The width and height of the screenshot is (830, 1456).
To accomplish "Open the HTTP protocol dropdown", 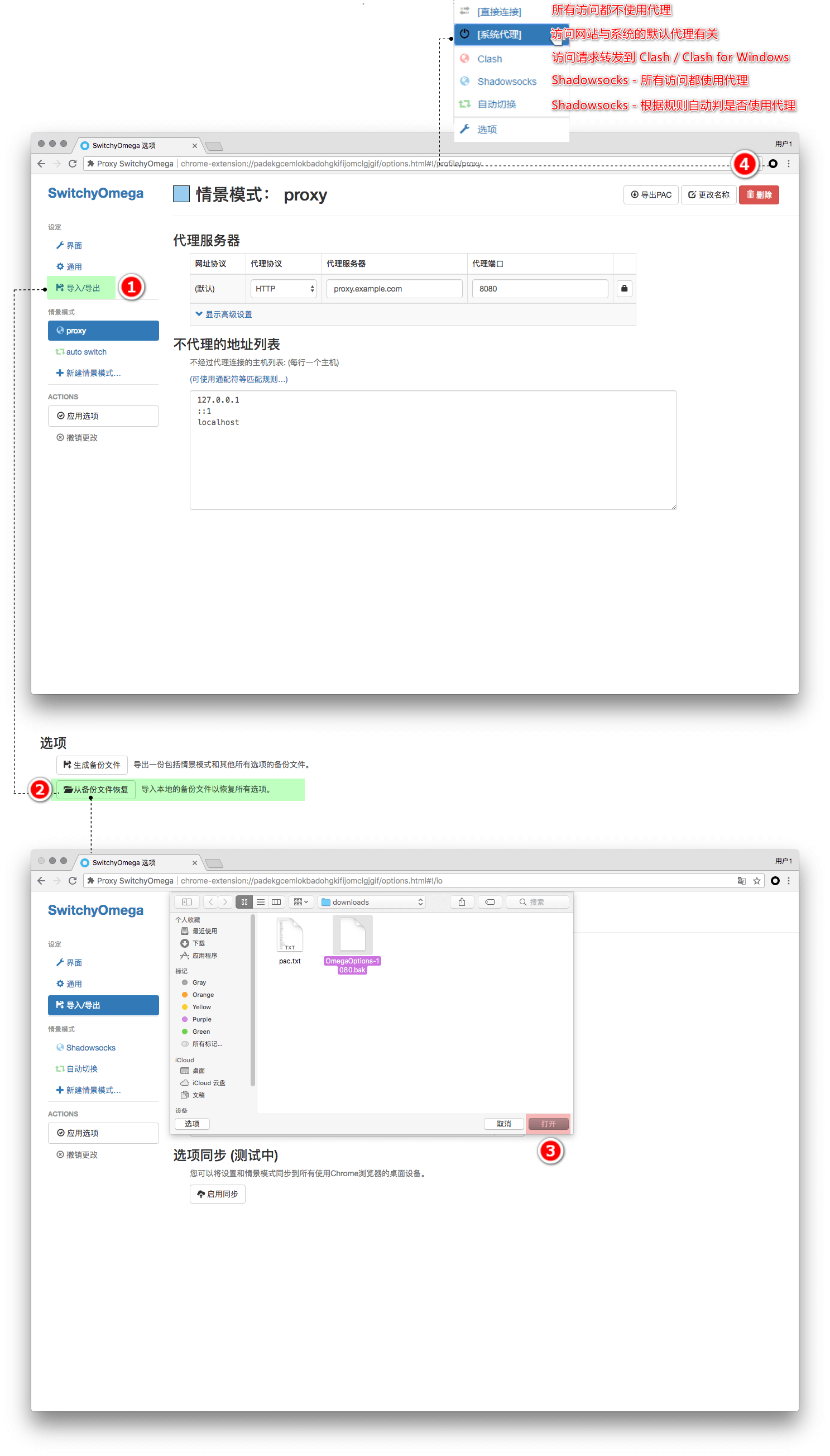I will (284, 289).
